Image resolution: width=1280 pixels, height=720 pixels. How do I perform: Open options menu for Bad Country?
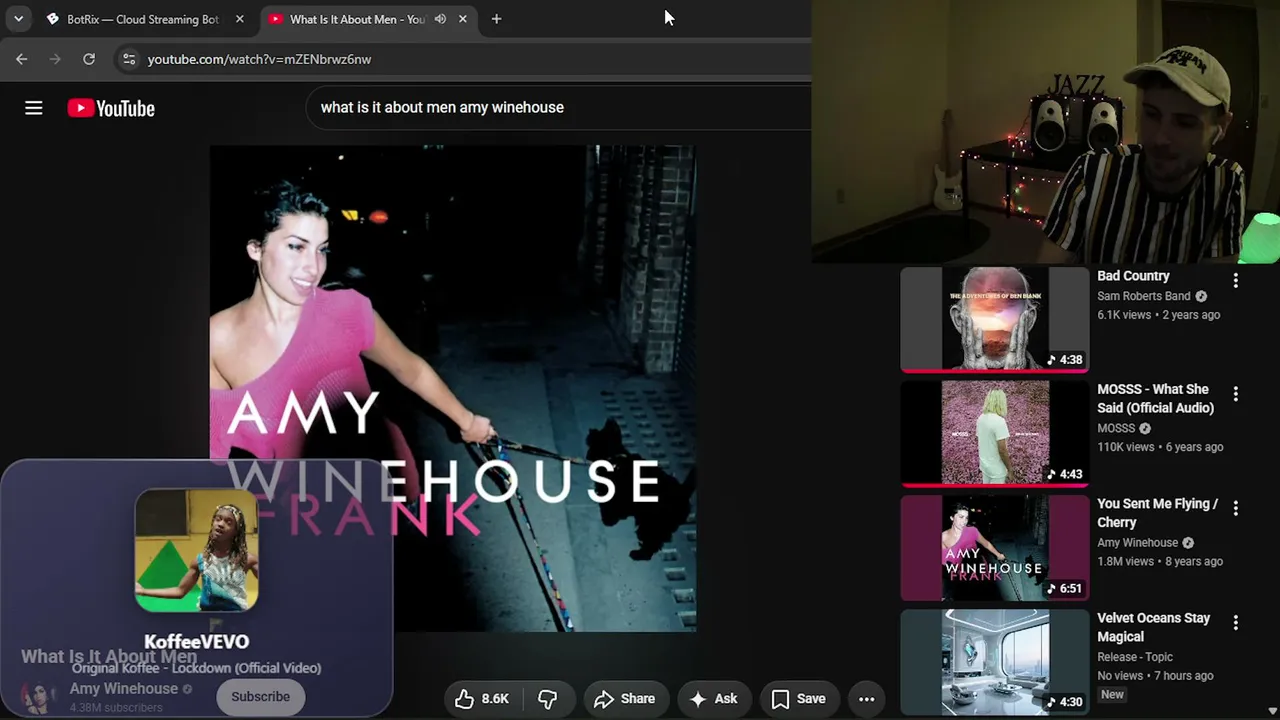[x=1236, y=281]
